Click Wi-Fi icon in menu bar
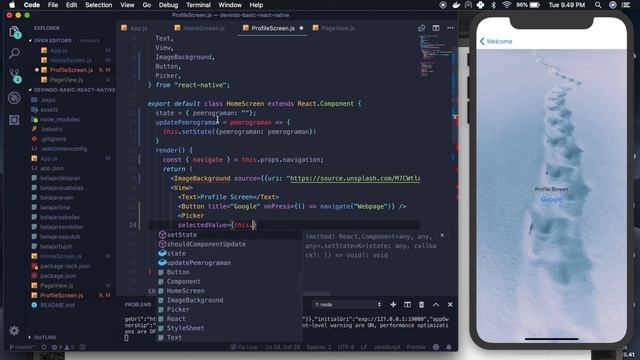640x360 pixels. tap(507, 5)
